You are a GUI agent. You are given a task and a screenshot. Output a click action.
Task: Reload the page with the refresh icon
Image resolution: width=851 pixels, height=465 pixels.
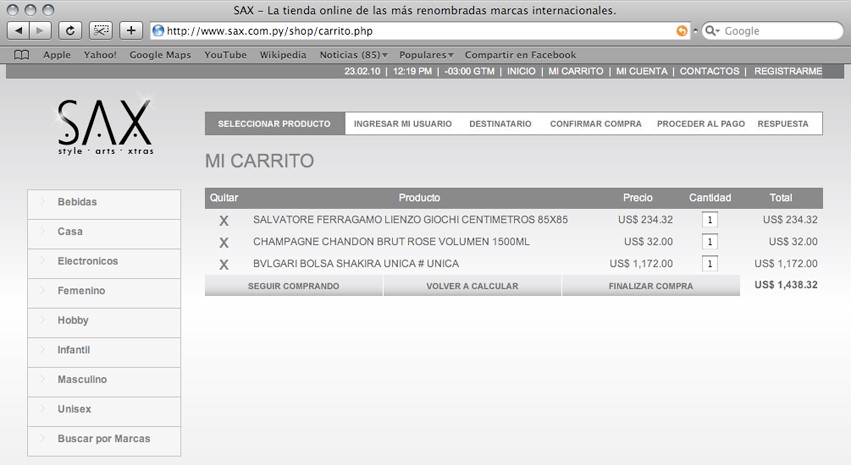(70, 31)
